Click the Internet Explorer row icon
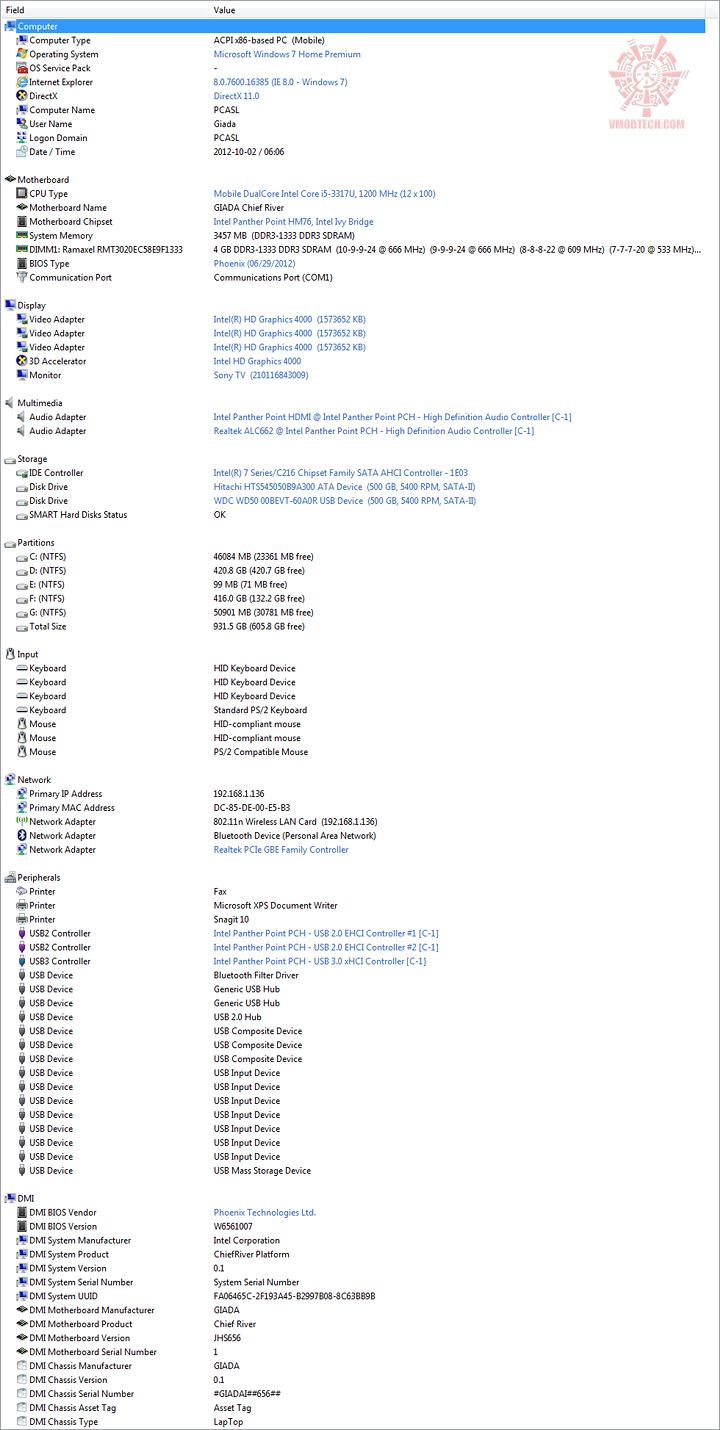 [x=22, y=82]
